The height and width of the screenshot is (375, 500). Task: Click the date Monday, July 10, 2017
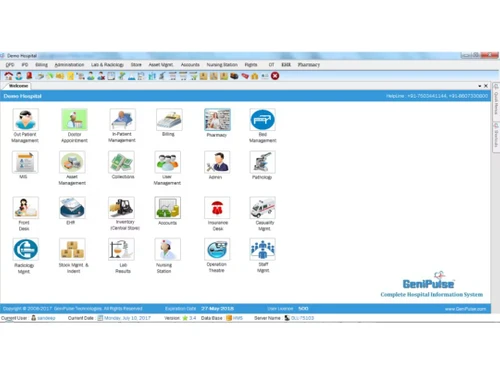coord(127,318)
